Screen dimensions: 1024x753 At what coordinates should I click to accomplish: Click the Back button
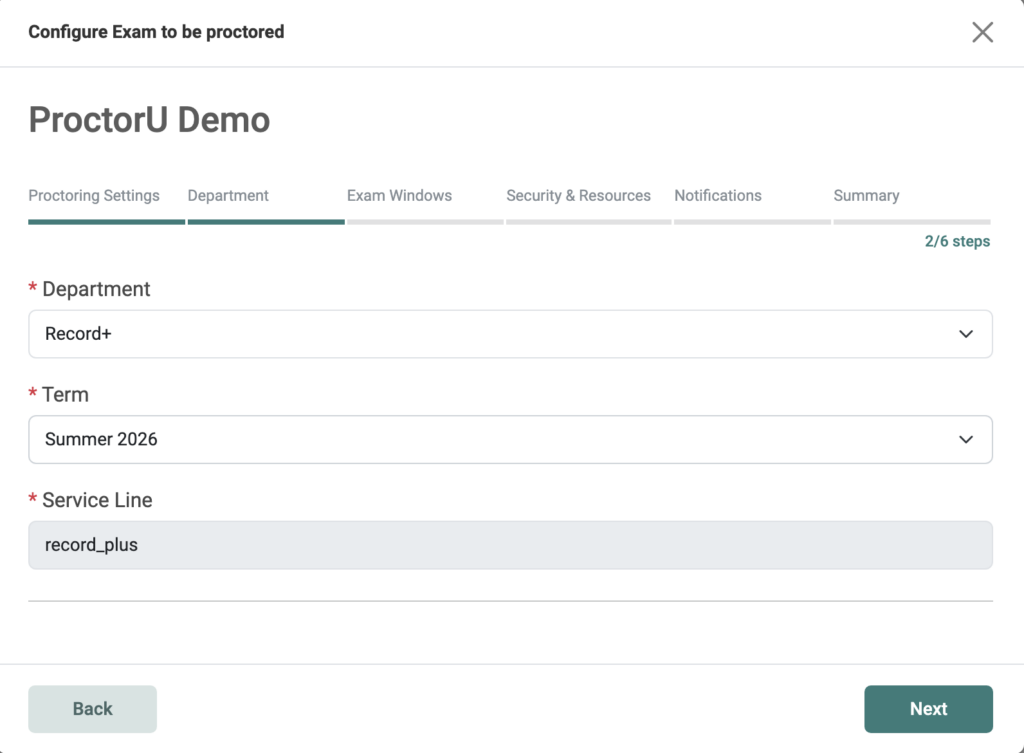[x=93, y=709]
